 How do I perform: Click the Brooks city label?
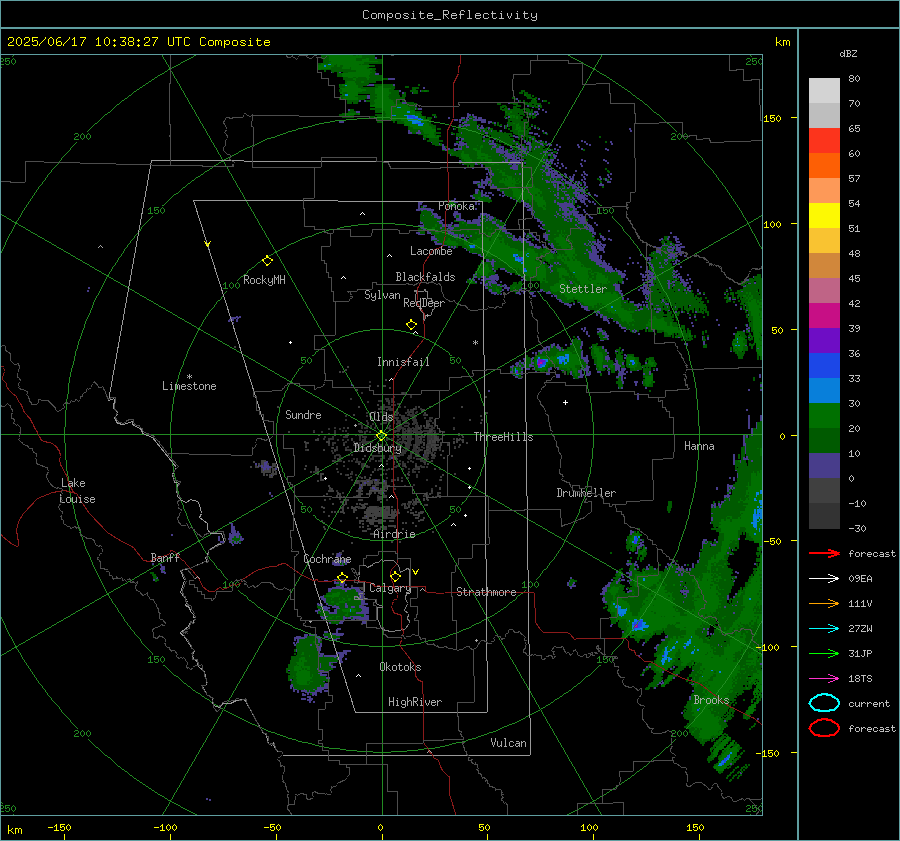711,700
